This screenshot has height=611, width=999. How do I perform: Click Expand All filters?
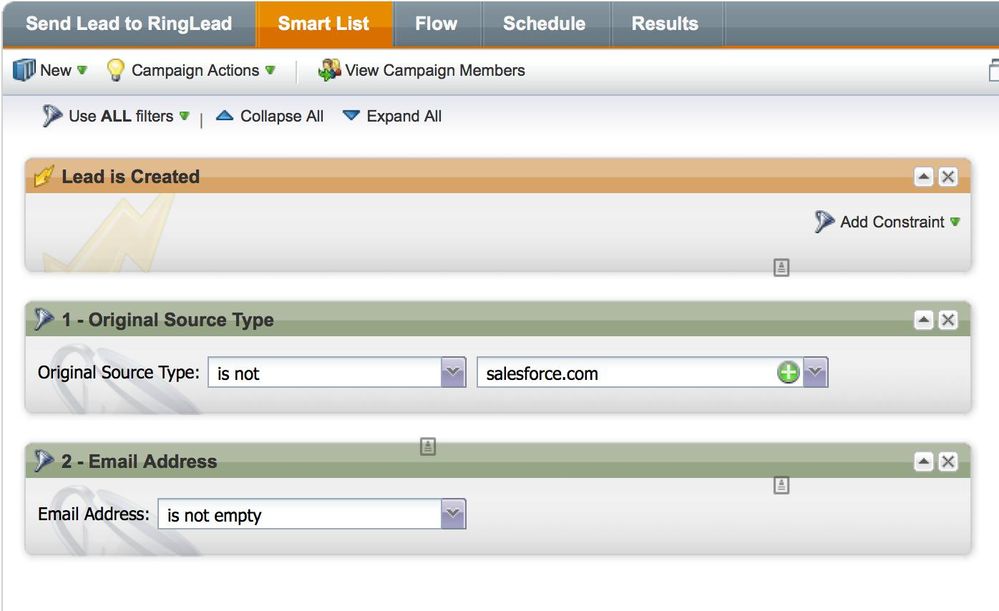pyautogui.click(x=392, y=116)
